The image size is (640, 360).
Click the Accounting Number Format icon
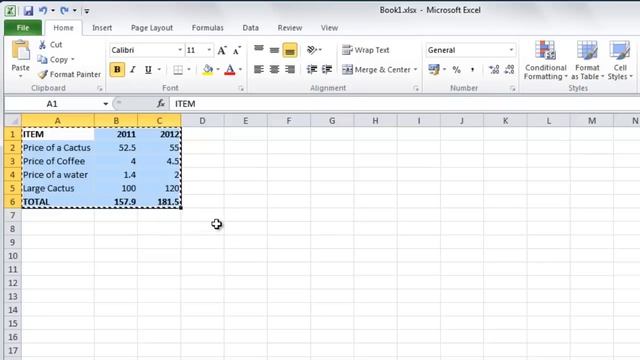433,70
